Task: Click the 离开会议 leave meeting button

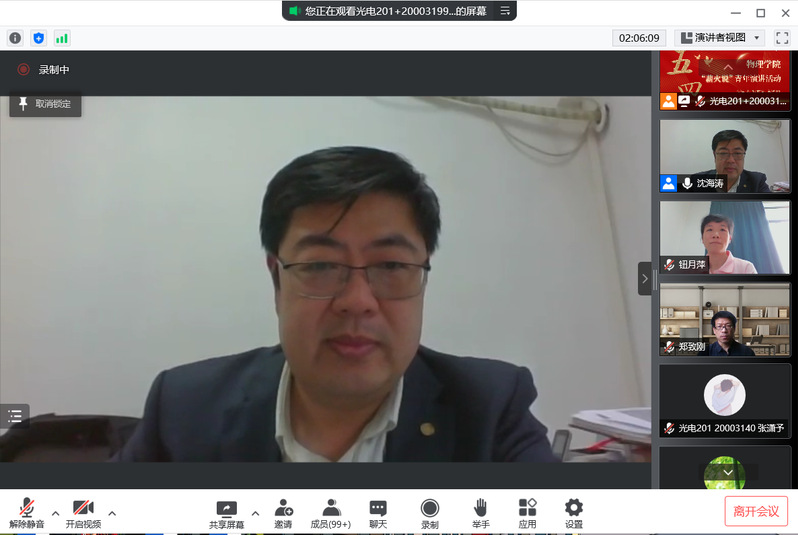Action: point(756,511)
